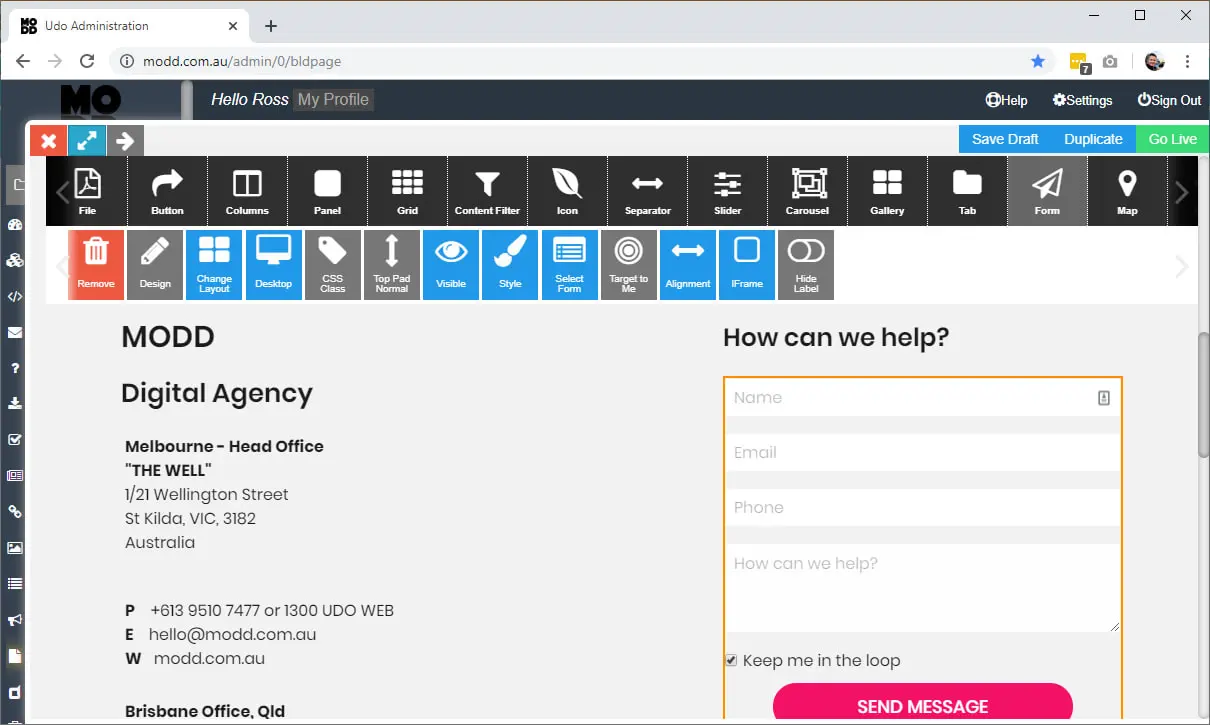The width and height of the screenshot is (1210, 725).
Task: Insert a Separator widget
Action: click(x=647, y=191)
